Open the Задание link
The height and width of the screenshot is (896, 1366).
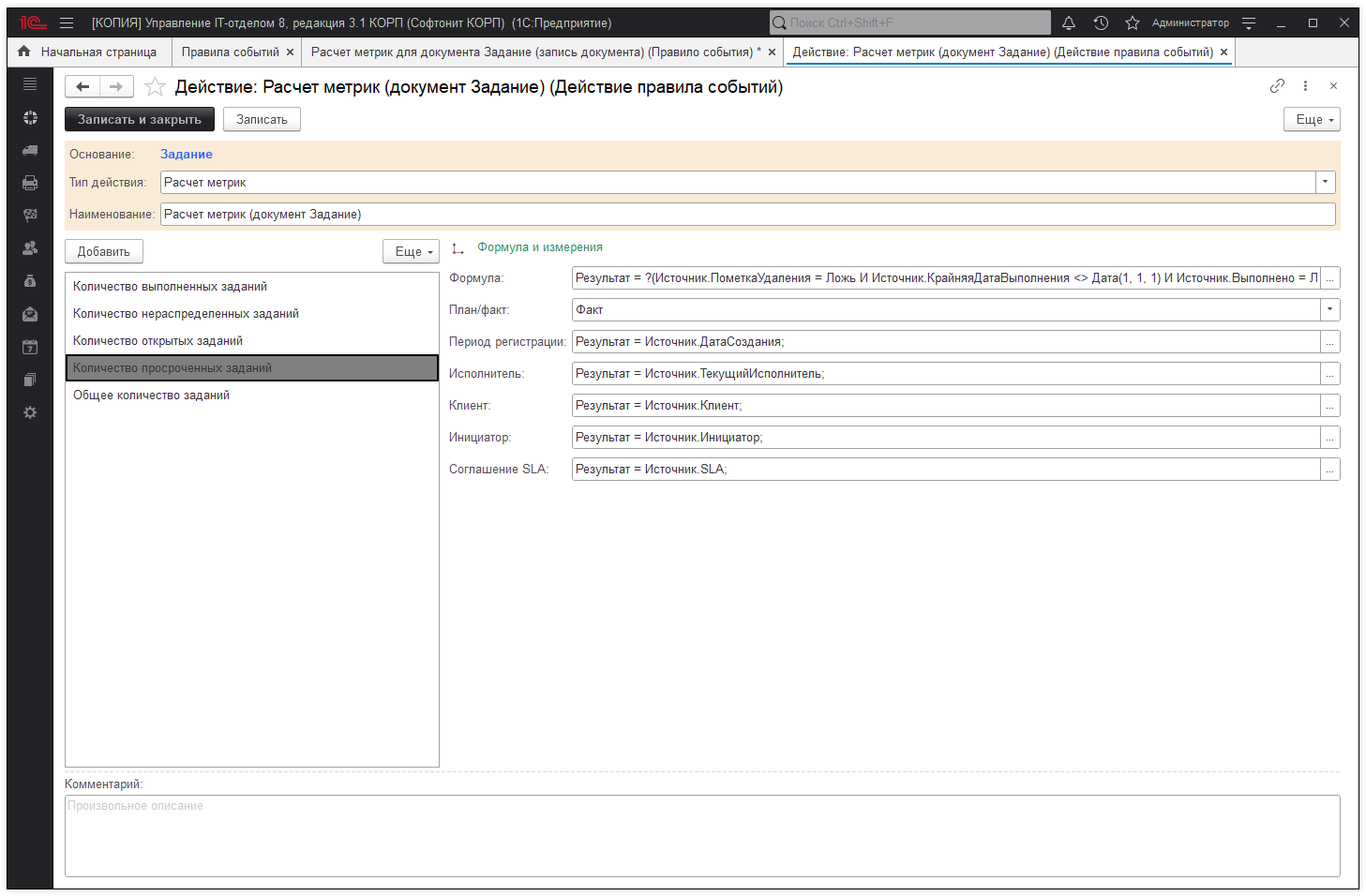(186, 155)
